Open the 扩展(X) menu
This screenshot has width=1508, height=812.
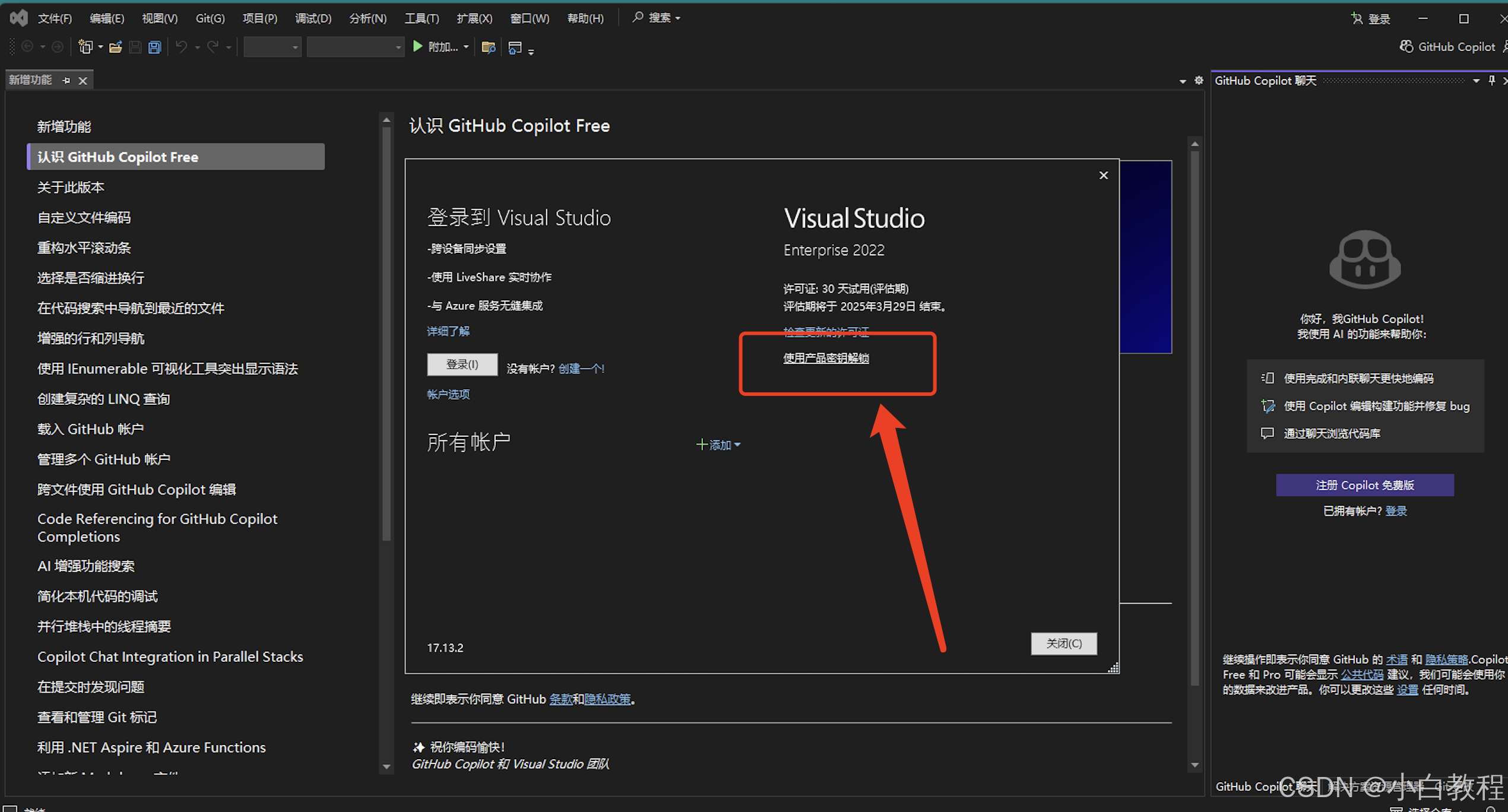[474, 18]
